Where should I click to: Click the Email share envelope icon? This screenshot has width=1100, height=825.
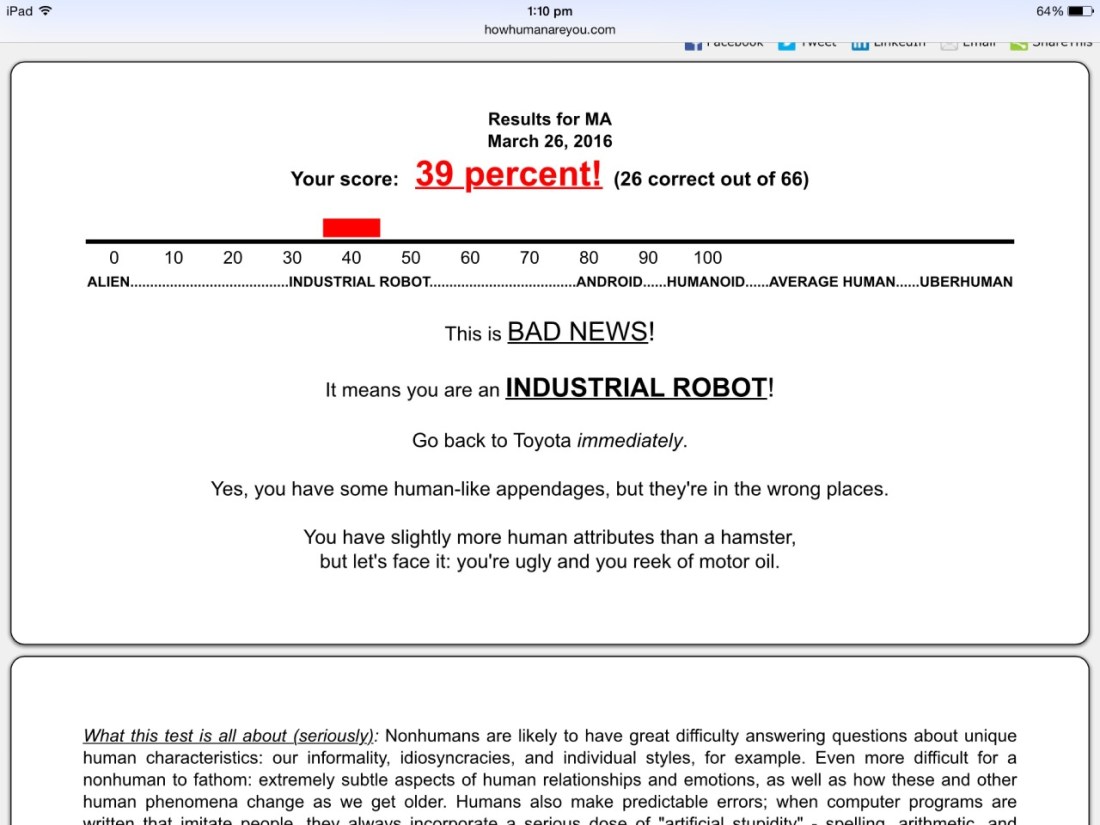[948, 45]
